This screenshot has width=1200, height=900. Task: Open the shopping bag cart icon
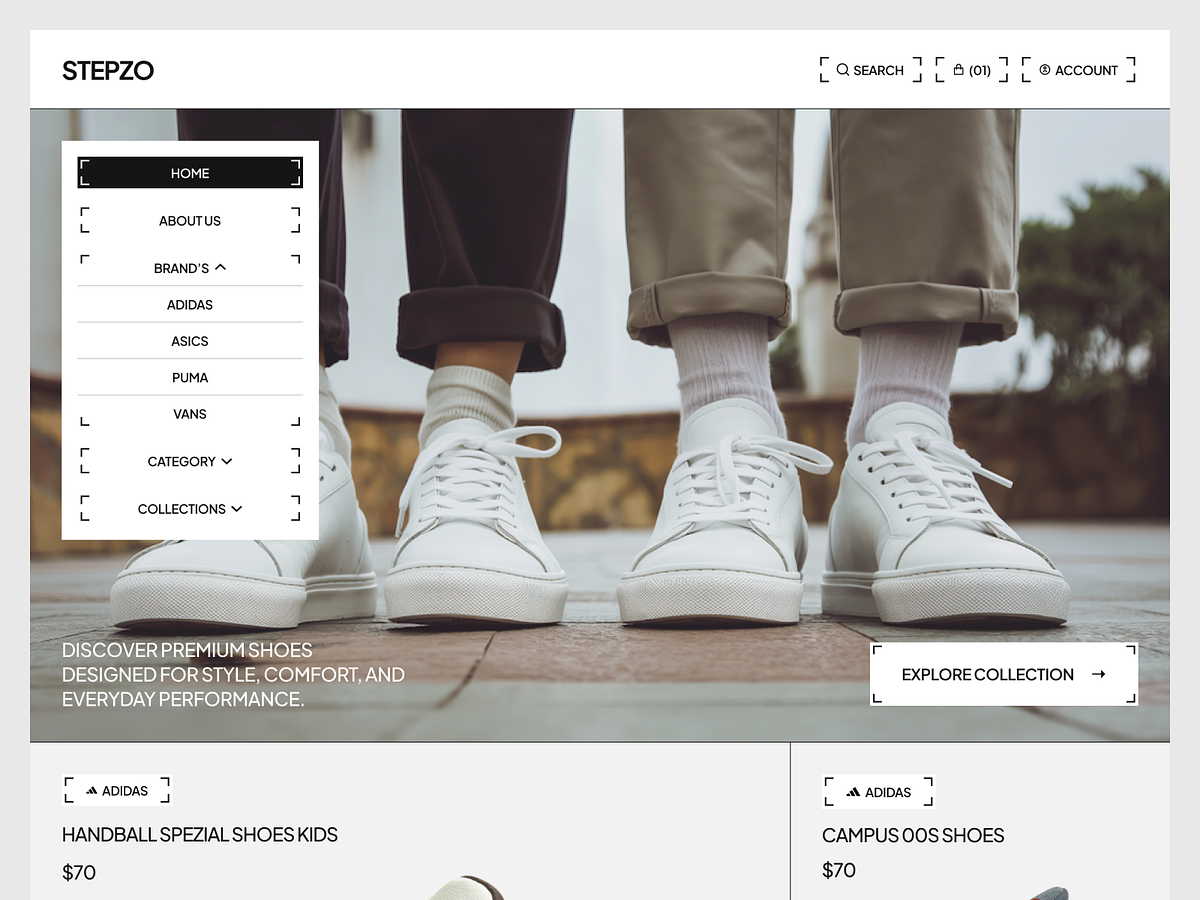(959, 70)
